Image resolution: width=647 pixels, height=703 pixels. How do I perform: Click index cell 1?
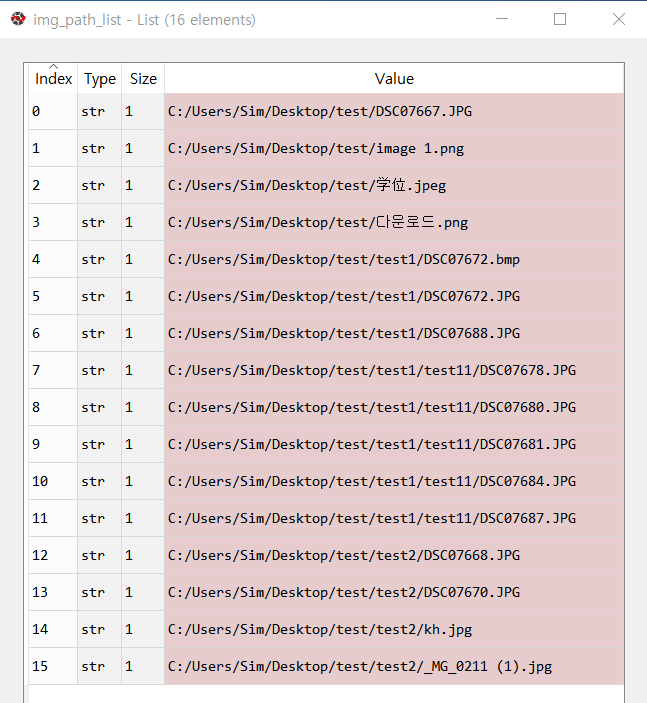click(x=53, y=148)
